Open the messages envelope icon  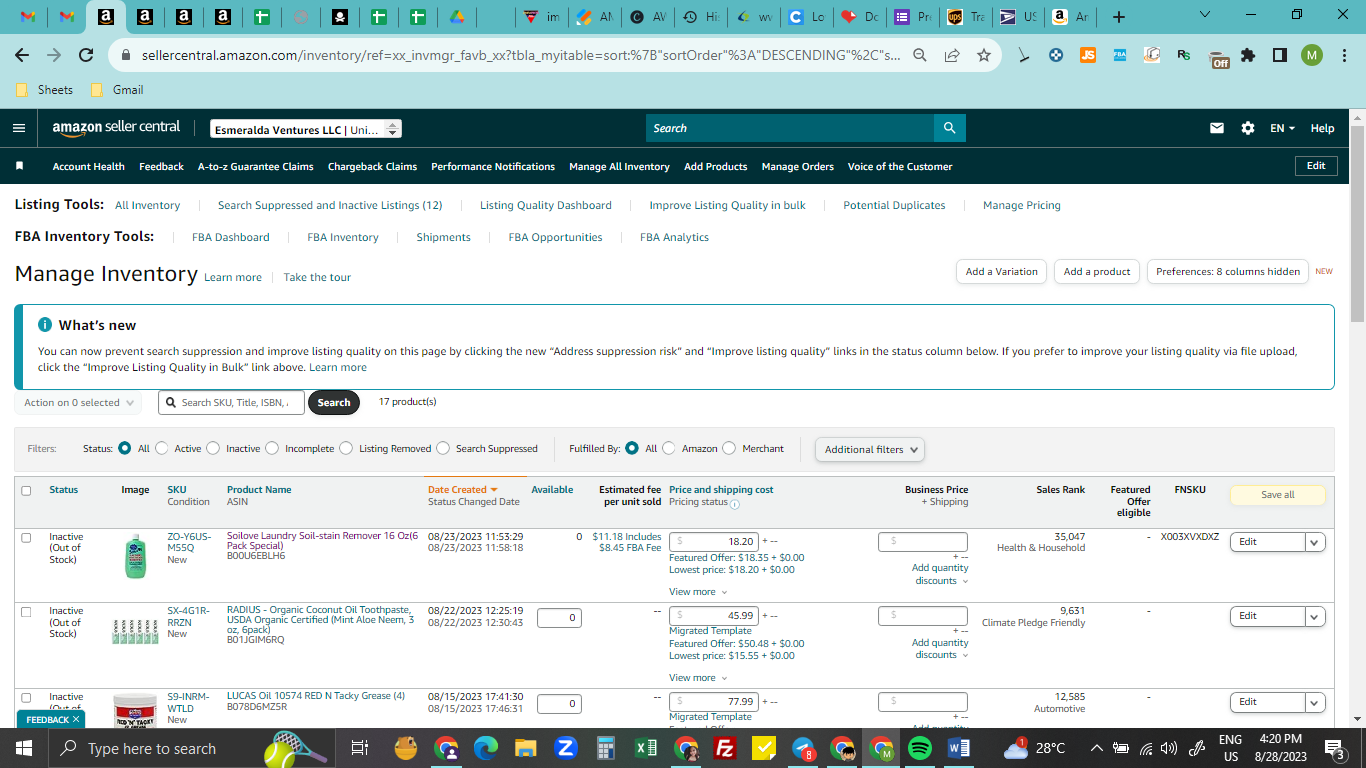[x=1217, y=128]
